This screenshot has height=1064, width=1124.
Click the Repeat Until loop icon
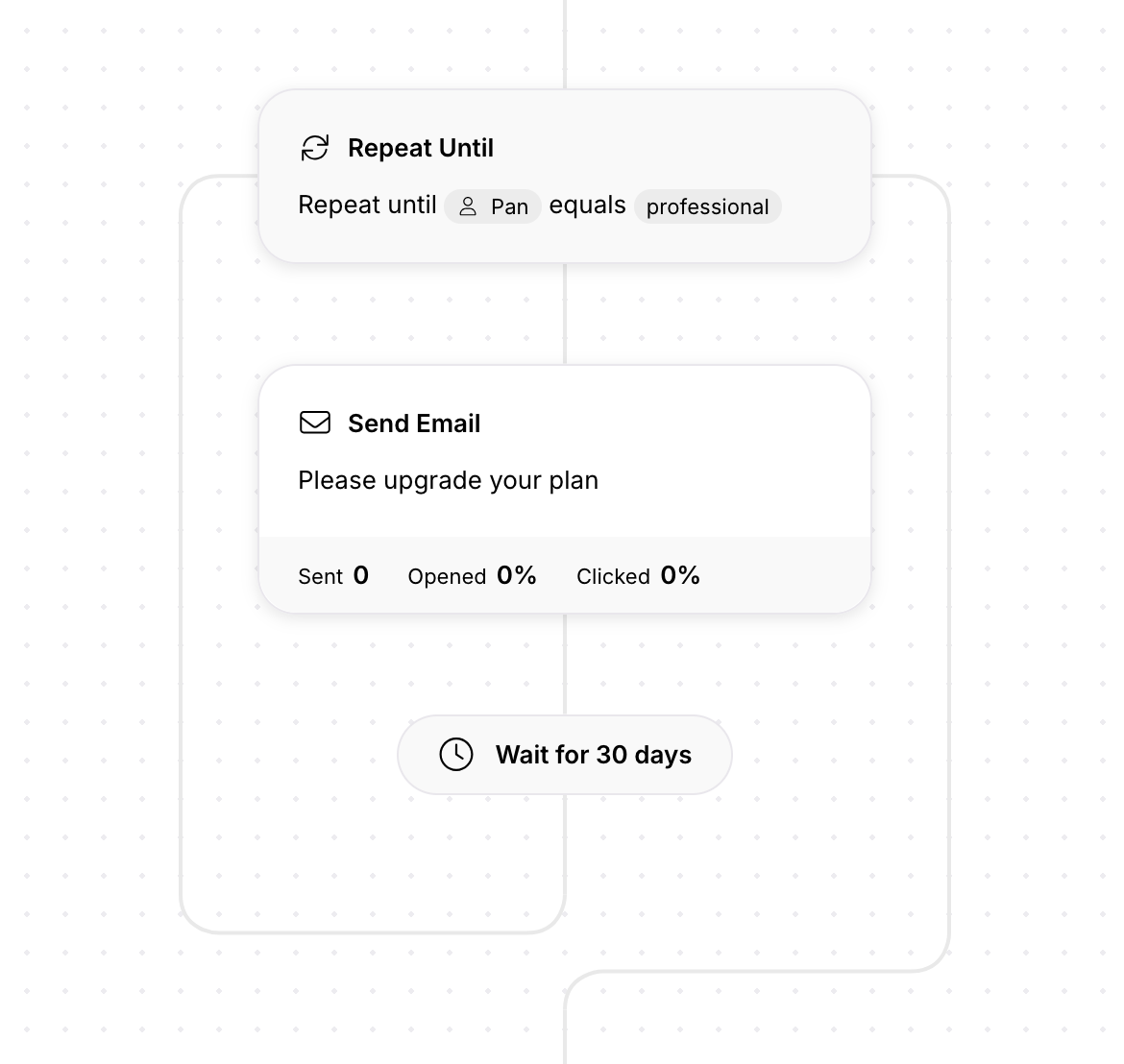(314, 148)
